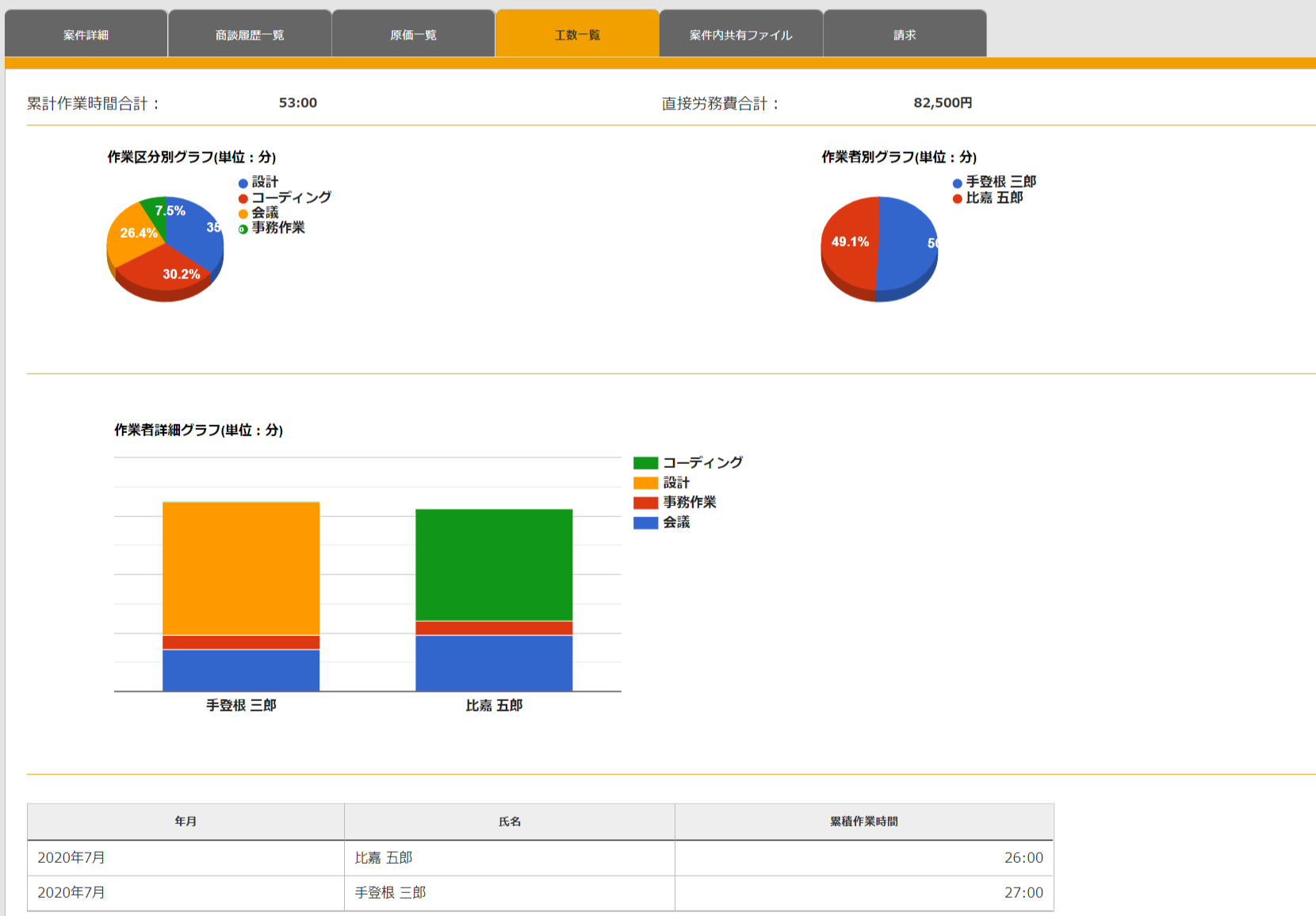The width and height of the screenshot is (1316, 916).
Task: Click the orange 設計 legend swatch in the bar chart
Action: 646,483
